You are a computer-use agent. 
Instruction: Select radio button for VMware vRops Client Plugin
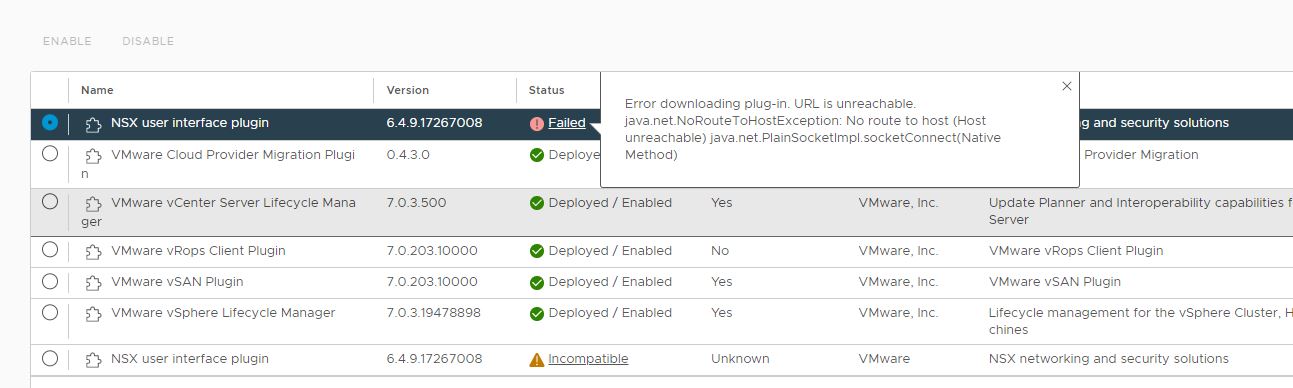tap(50, 250)
